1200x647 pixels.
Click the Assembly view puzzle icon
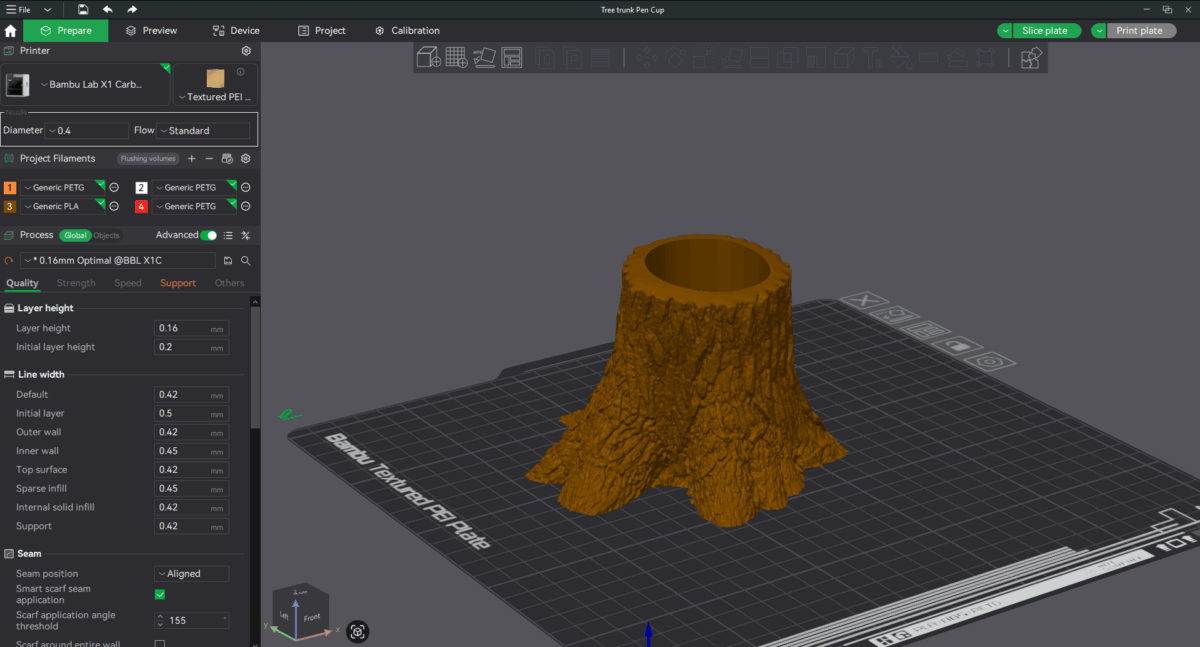[x=1031, y=58]
